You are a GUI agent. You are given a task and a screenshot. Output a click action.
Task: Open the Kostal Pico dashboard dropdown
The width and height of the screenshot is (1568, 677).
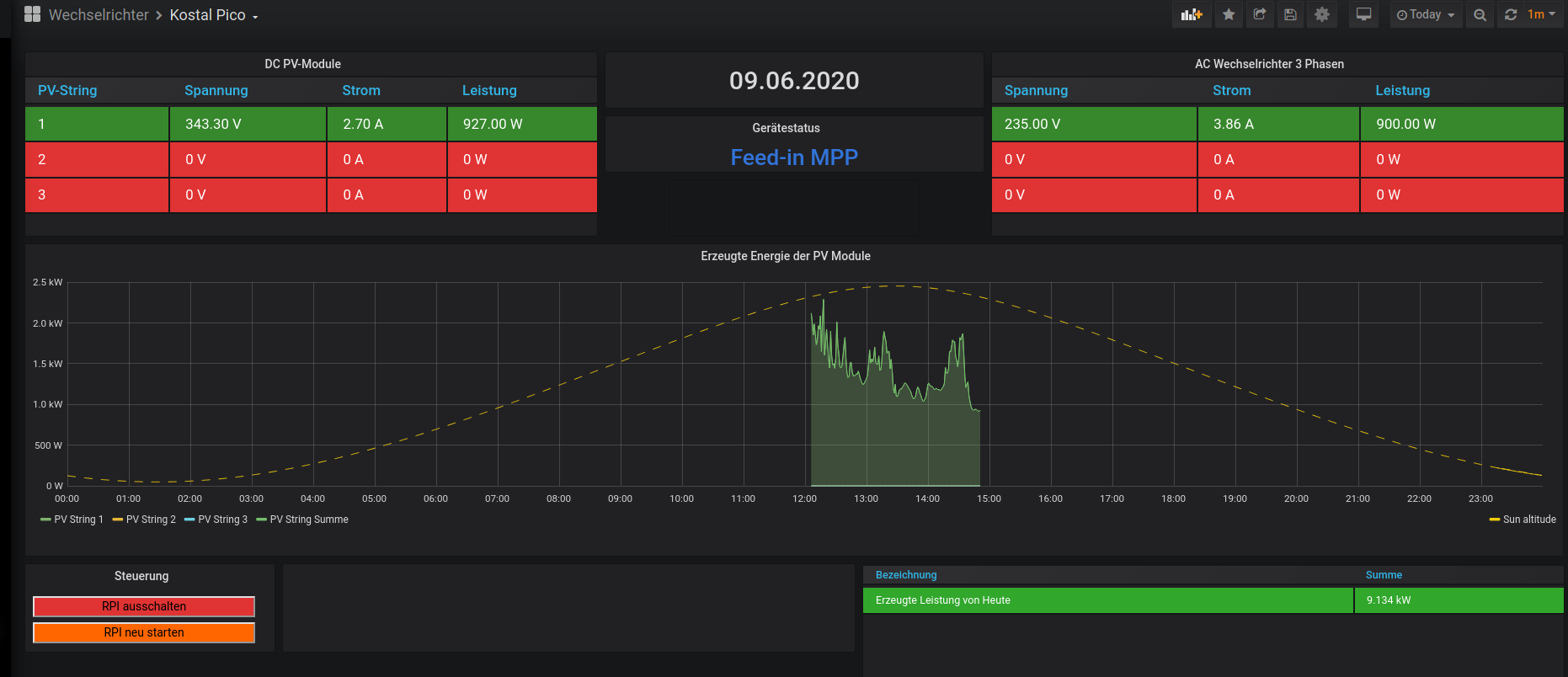click(213, 15)
